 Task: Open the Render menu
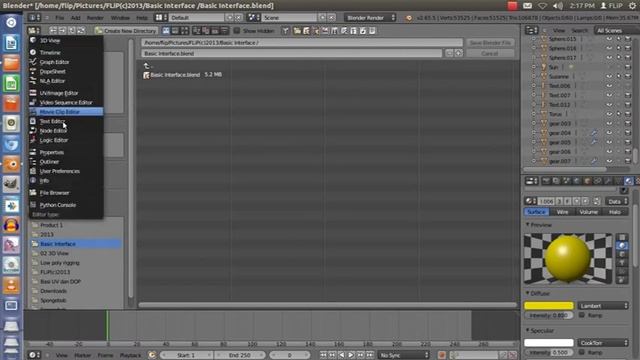(95, 18)
